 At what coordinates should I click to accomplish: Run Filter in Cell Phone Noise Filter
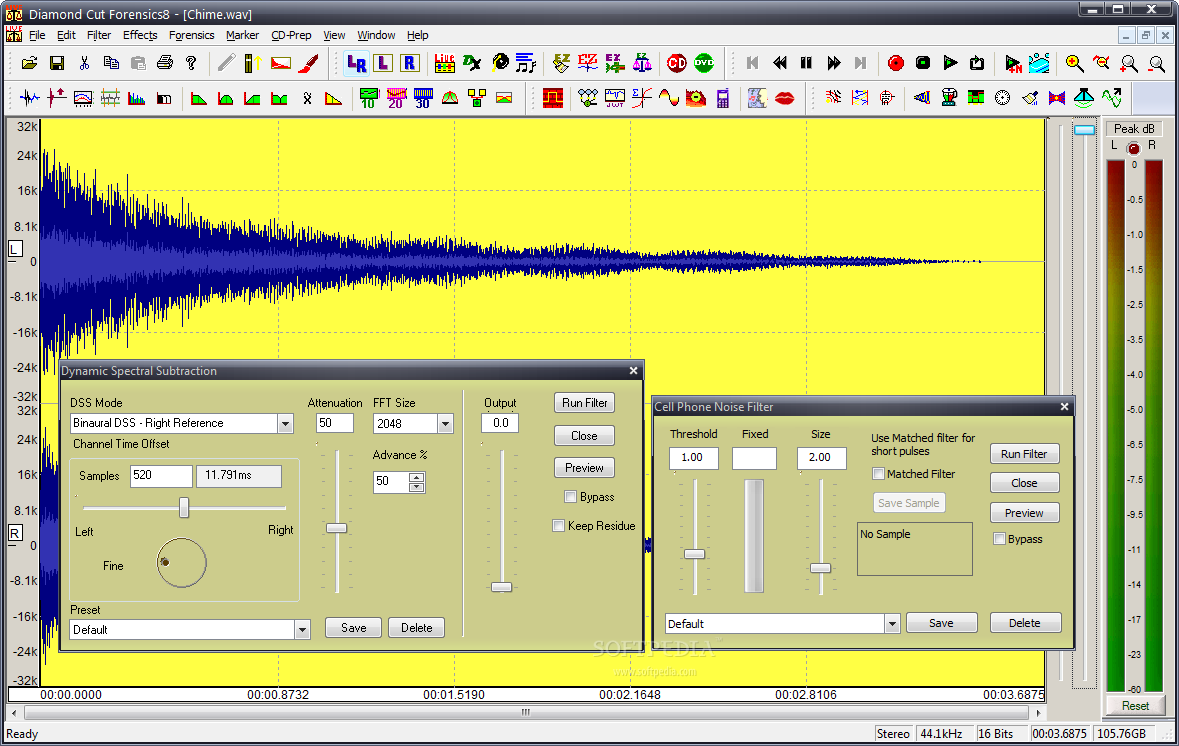pos(1024,454)
